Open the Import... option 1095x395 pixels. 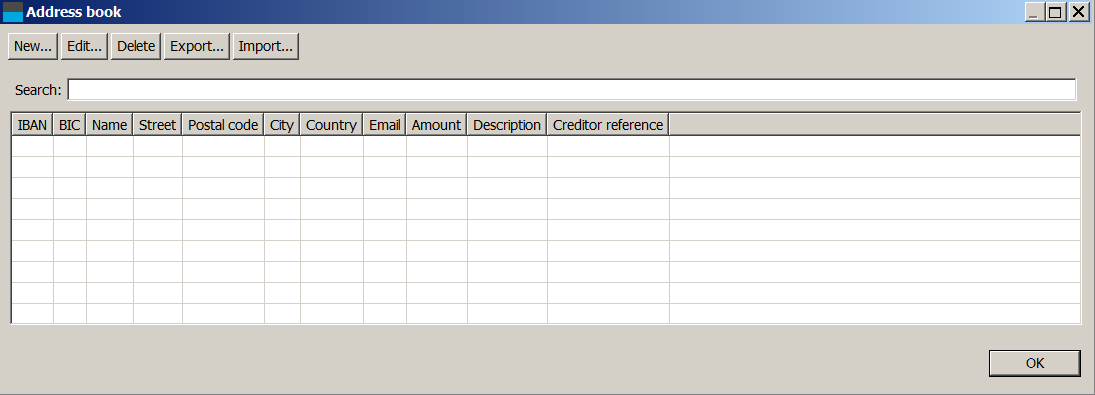(265, 46)
